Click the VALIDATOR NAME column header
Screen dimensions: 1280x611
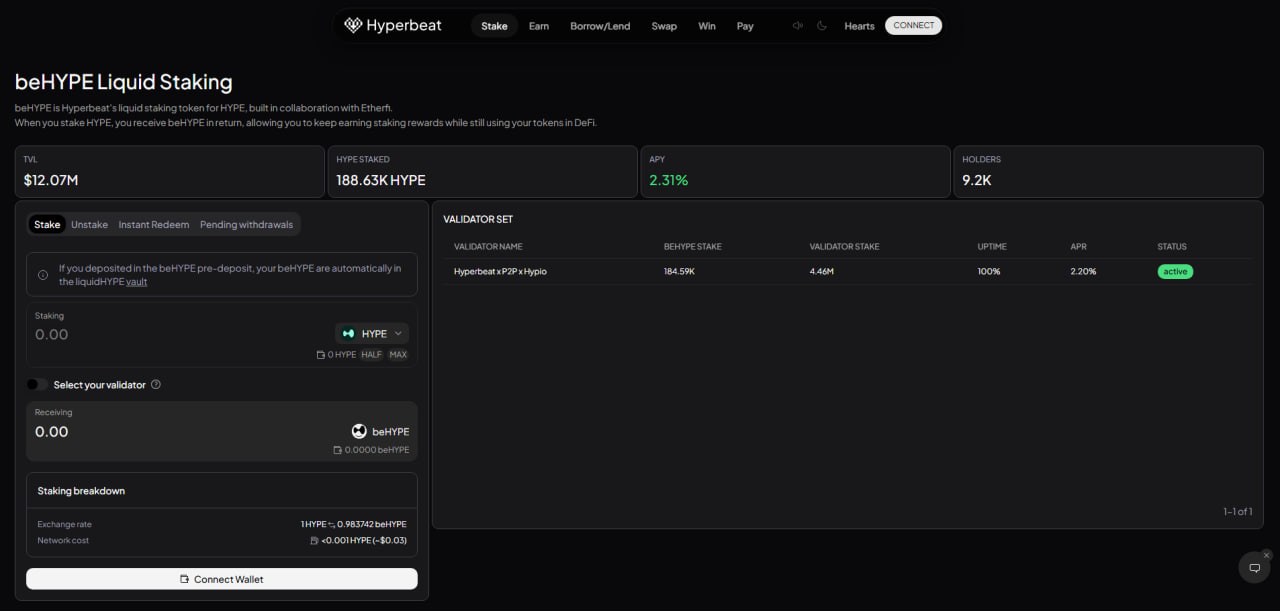(x=488, y=247)
